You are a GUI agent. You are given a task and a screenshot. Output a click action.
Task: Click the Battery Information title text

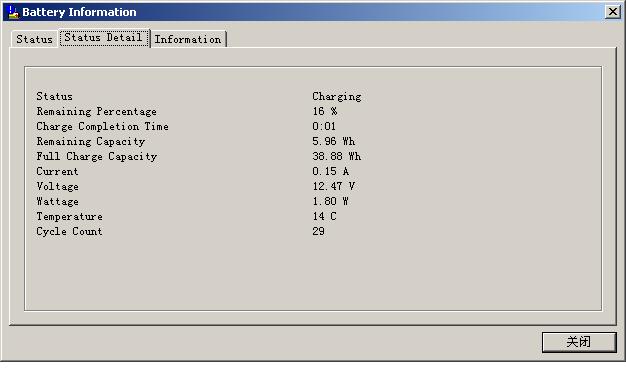79,12
